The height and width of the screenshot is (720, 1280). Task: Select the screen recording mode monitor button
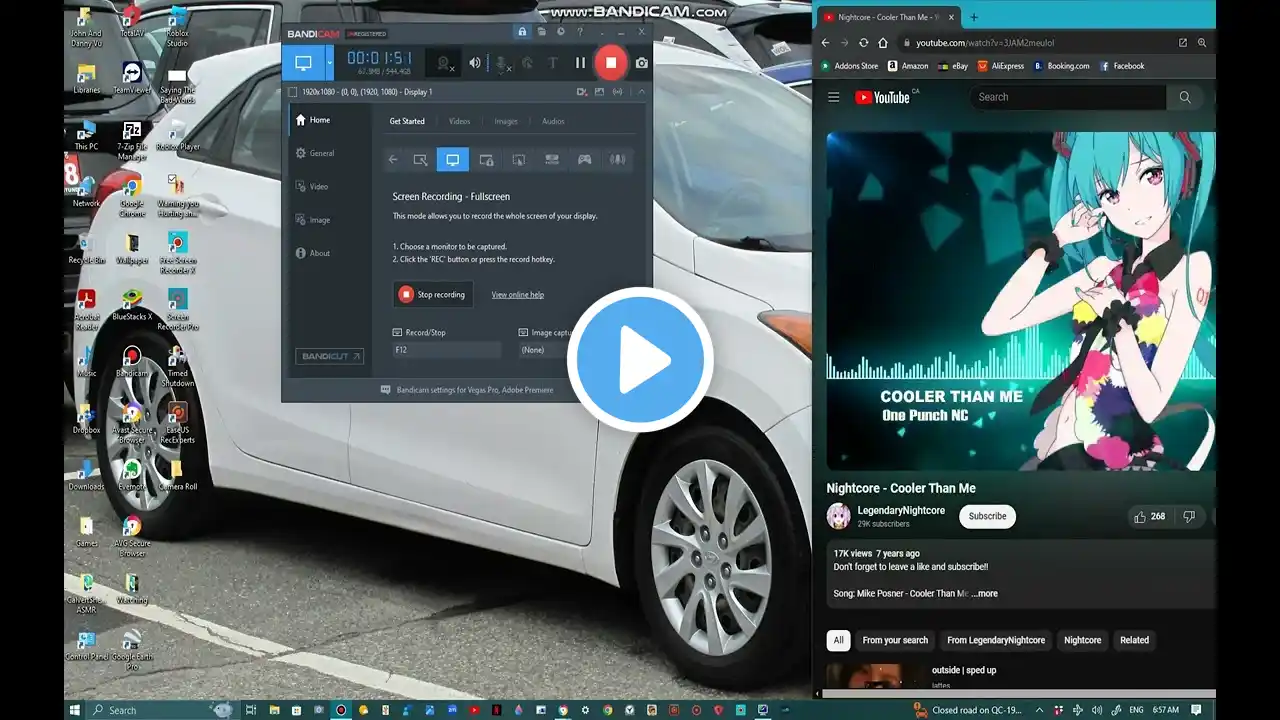point(303,62)
